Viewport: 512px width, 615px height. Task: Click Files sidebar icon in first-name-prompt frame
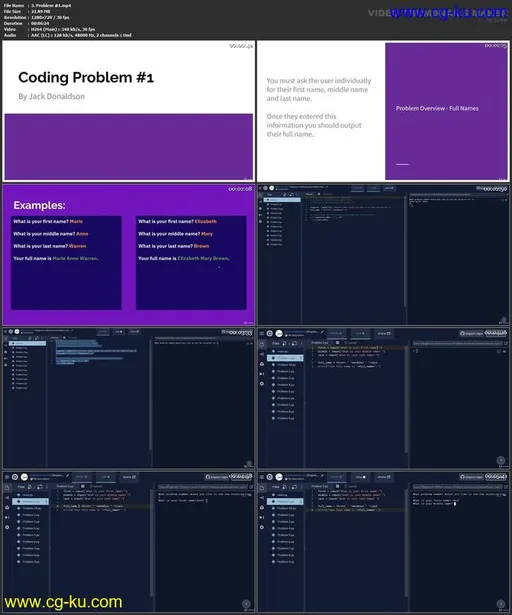click(x=7, y=488)
